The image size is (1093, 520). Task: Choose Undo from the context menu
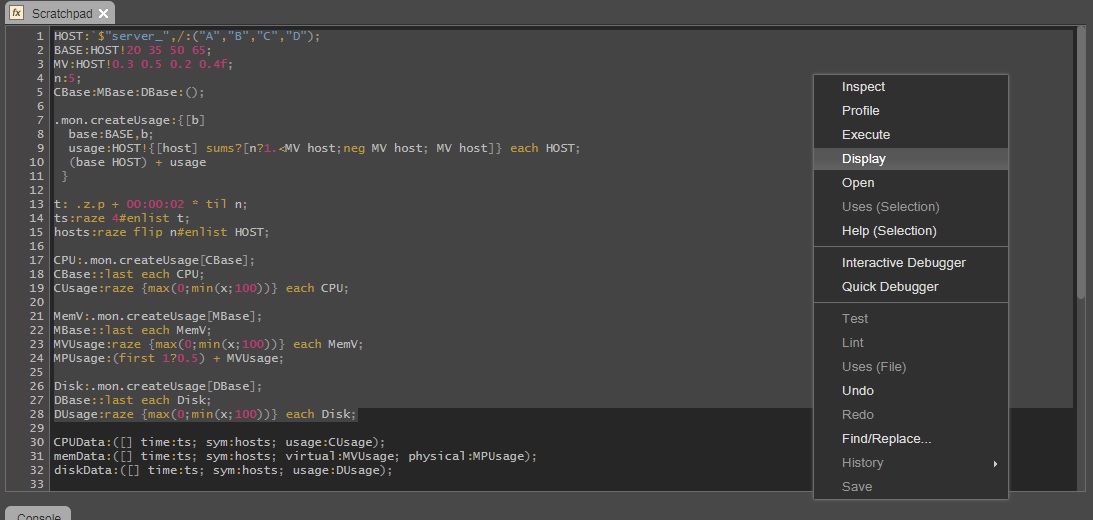[x=910, y=390]
